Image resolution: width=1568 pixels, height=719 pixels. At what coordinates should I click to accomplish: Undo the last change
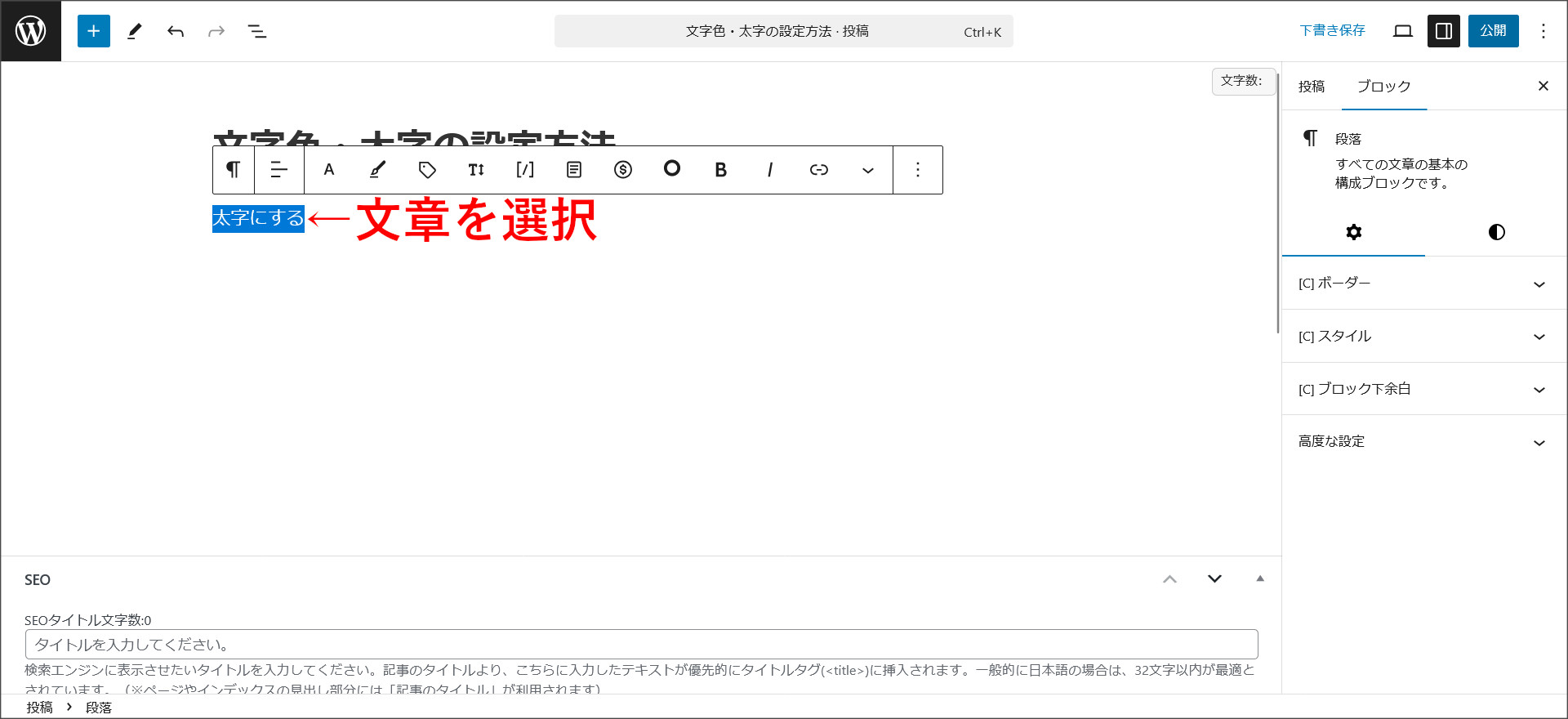click(x=176, y=31)
